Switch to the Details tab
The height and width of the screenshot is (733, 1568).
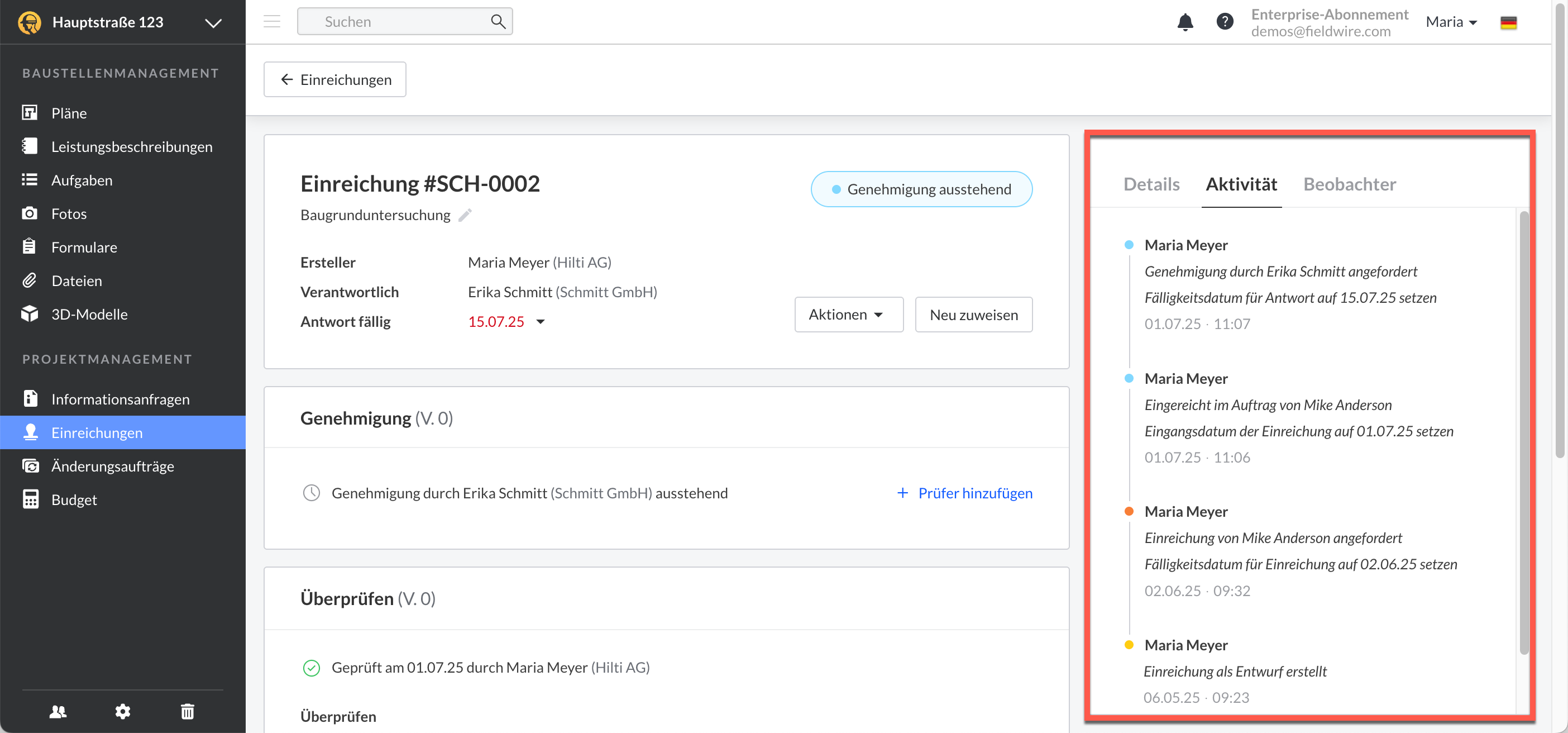point(1151,184)
